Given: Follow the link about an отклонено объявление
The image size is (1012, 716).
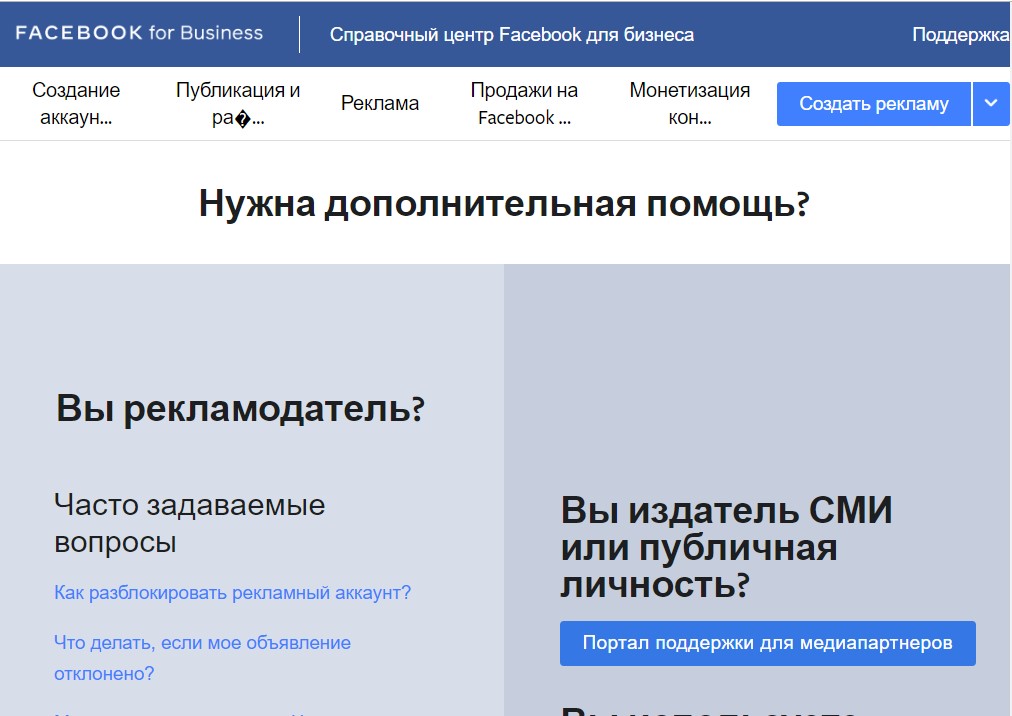Looking at the screenshot, I should [202, 657].
